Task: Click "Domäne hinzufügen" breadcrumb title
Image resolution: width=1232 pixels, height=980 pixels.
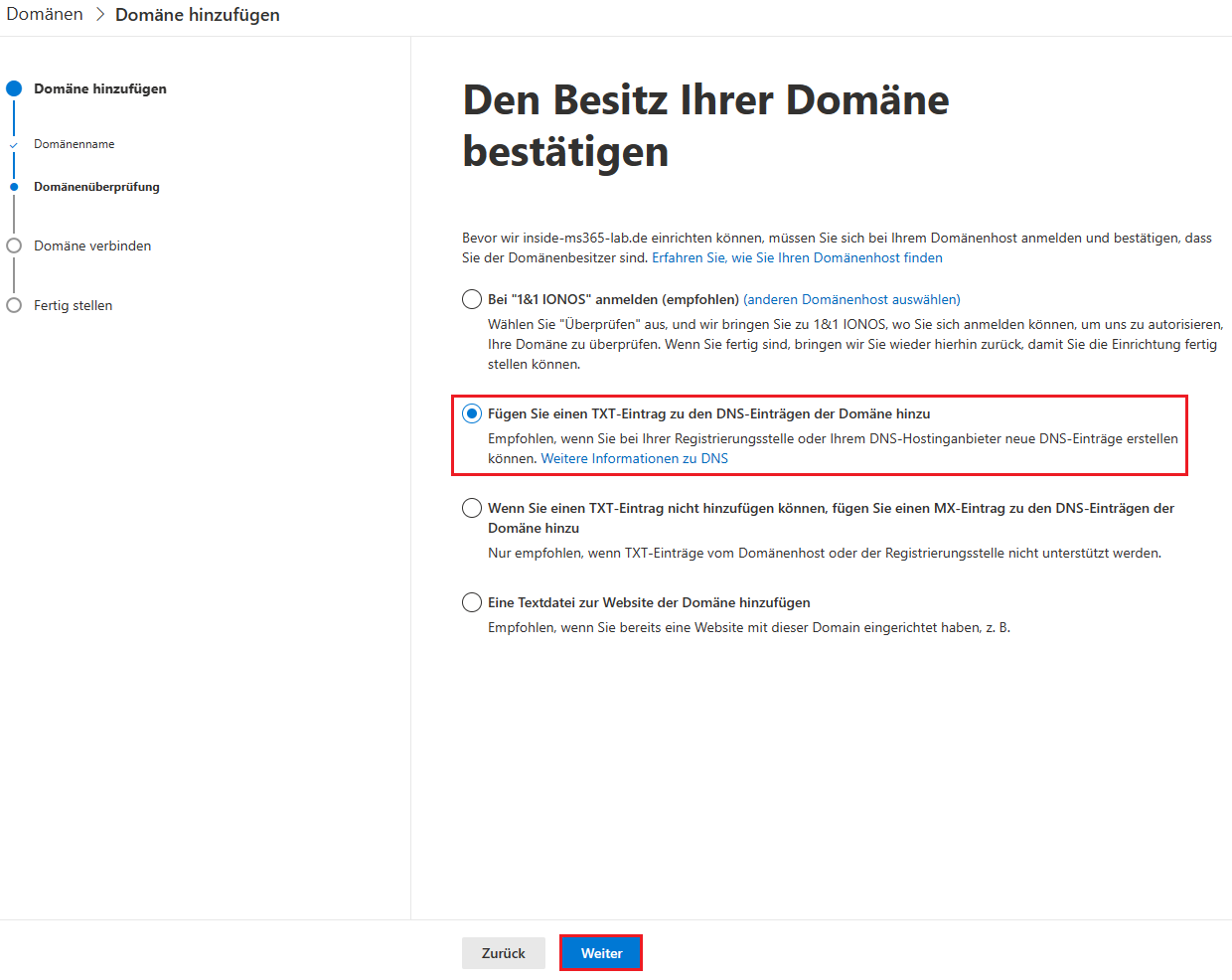Action: (198, 15)
